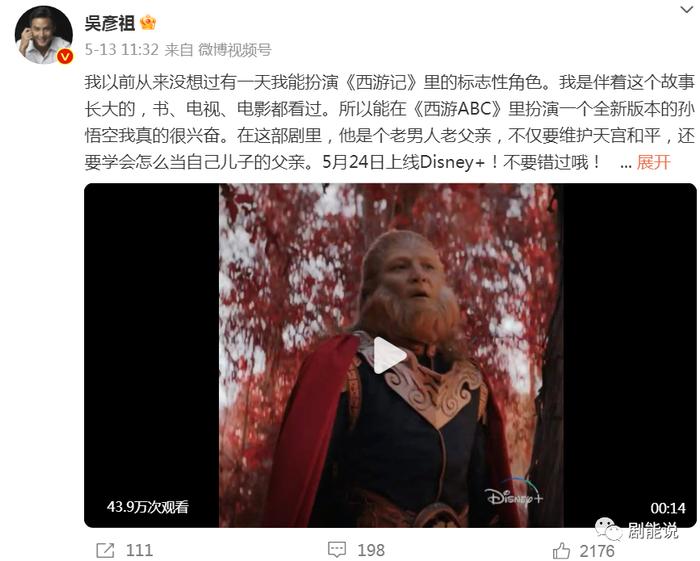Like the post with thumbs-up icon
Screen dimensions: 700x561
(561, 551)
